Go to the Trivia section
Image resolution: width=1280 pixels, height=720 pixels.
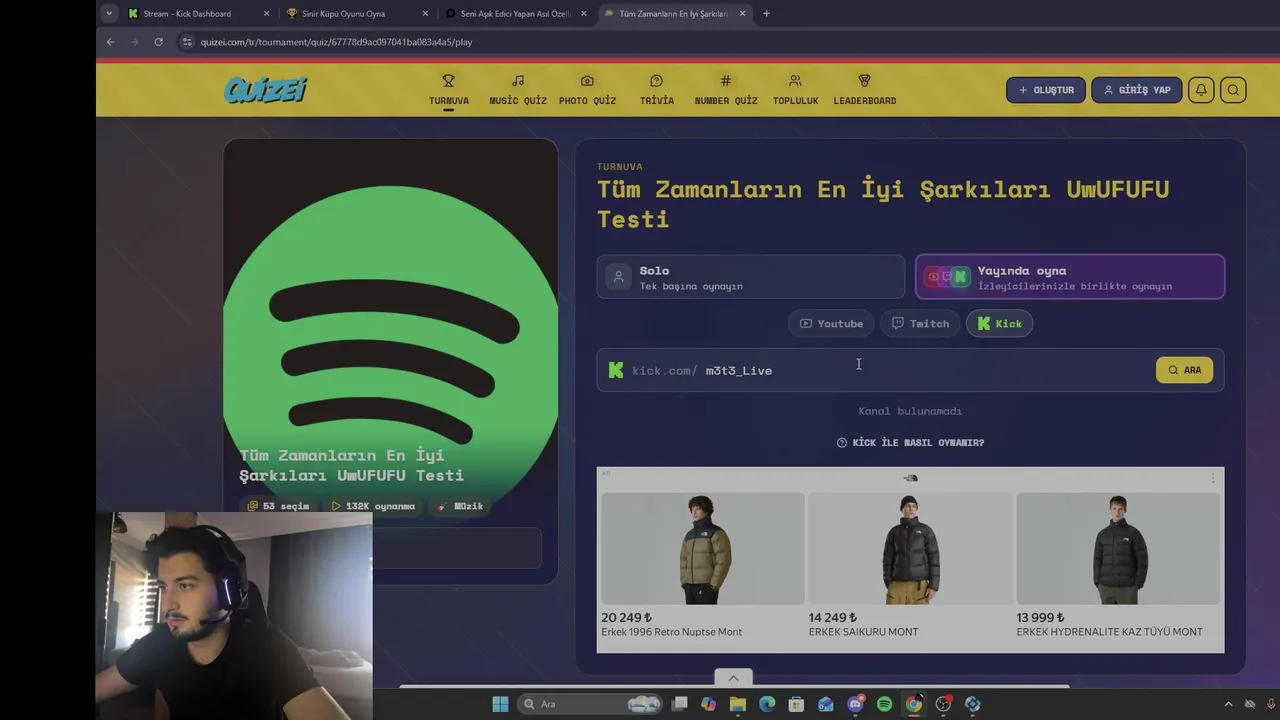[x=656, y=89]
